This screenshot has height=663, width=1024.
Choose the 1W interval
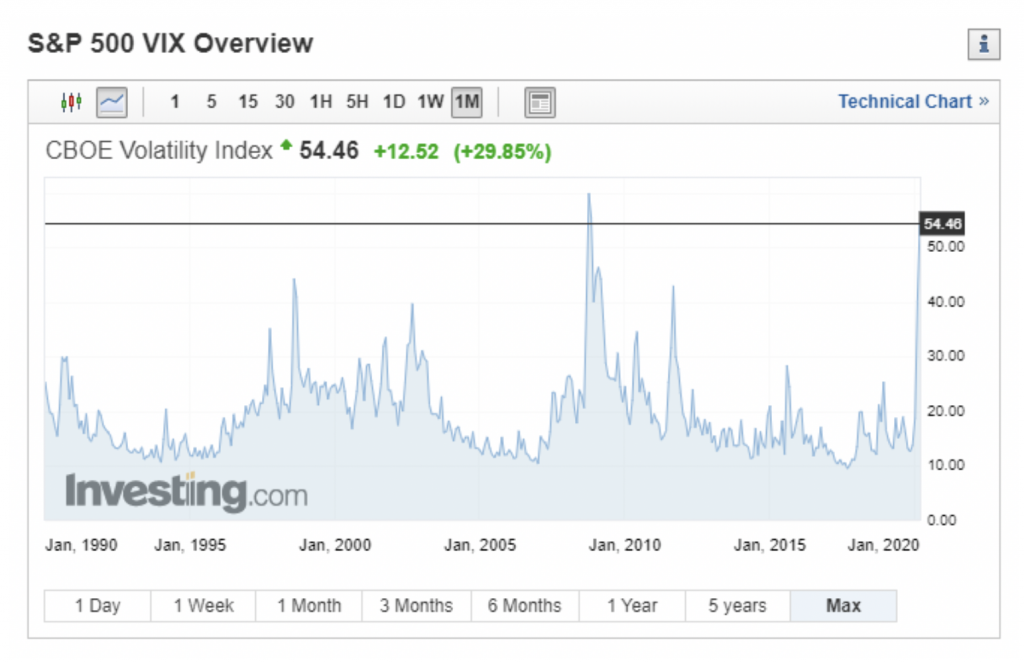point(430,102)
